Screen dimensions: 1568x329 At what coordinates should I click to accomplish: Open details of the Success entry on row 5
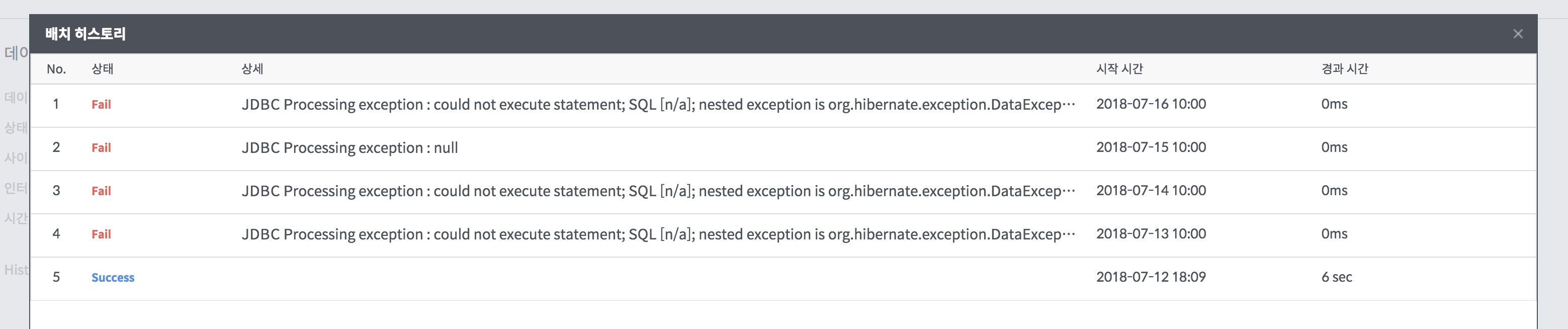click(113, 277)
